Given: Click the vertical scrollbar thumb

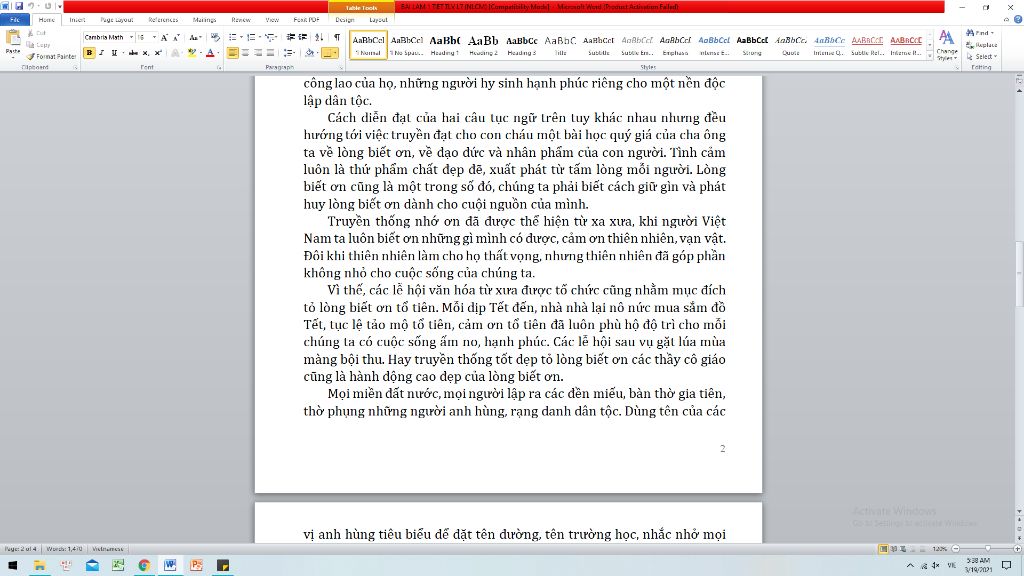Looking at the screenshot, I should pyautogui.click(x=1019, y=274).
